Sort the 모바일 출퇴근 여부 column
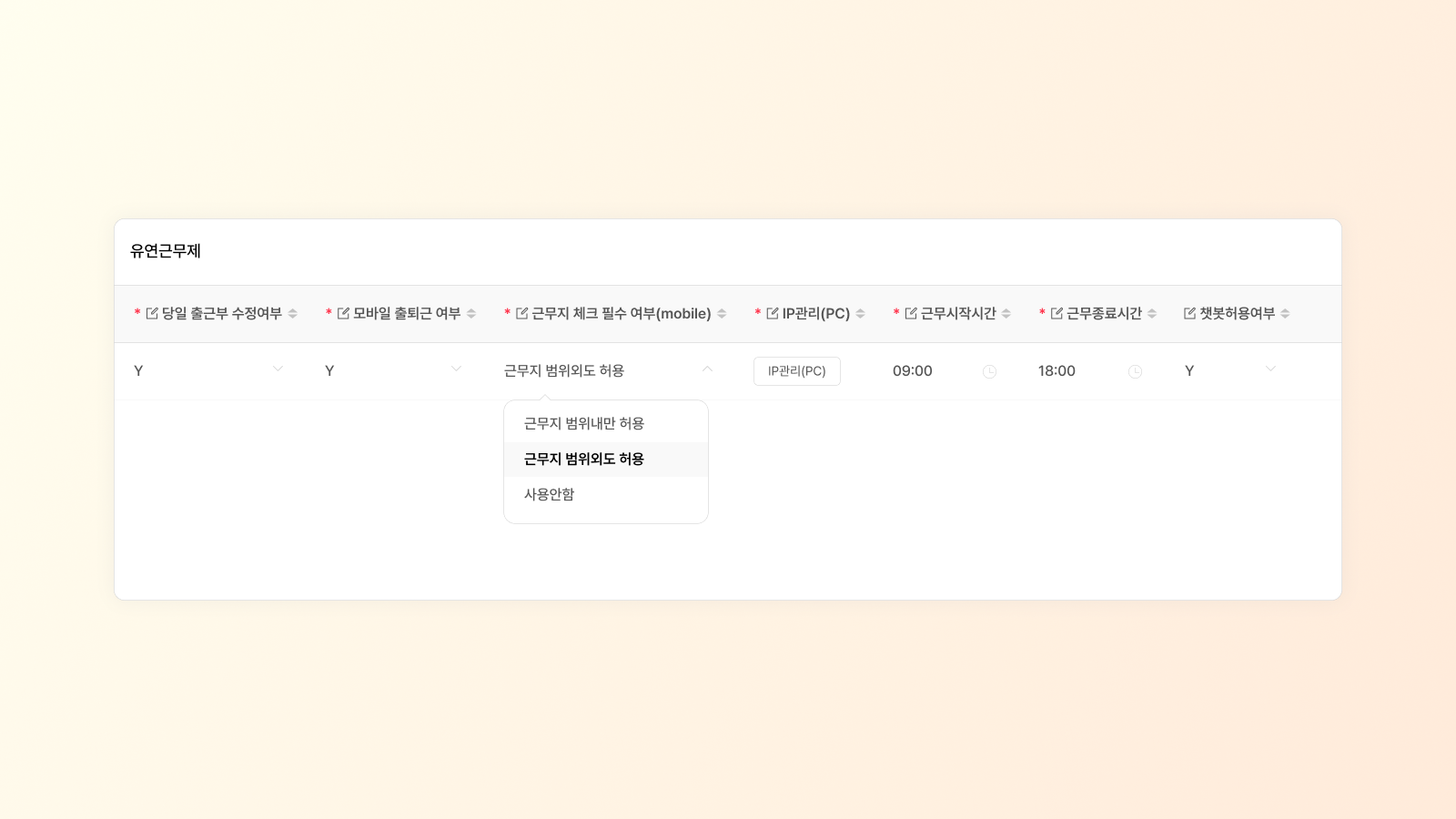1456x819 pixels. pos(471,314)
